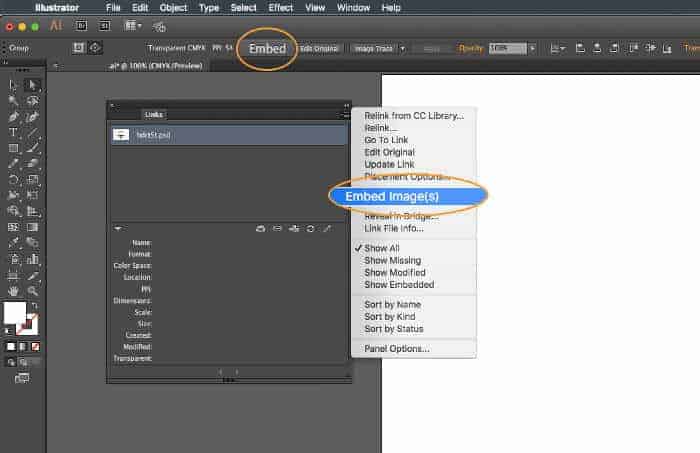Open the Align To dropdown in control bar
The height and width of the screenshot is (453, 700).
coord(557,48)
